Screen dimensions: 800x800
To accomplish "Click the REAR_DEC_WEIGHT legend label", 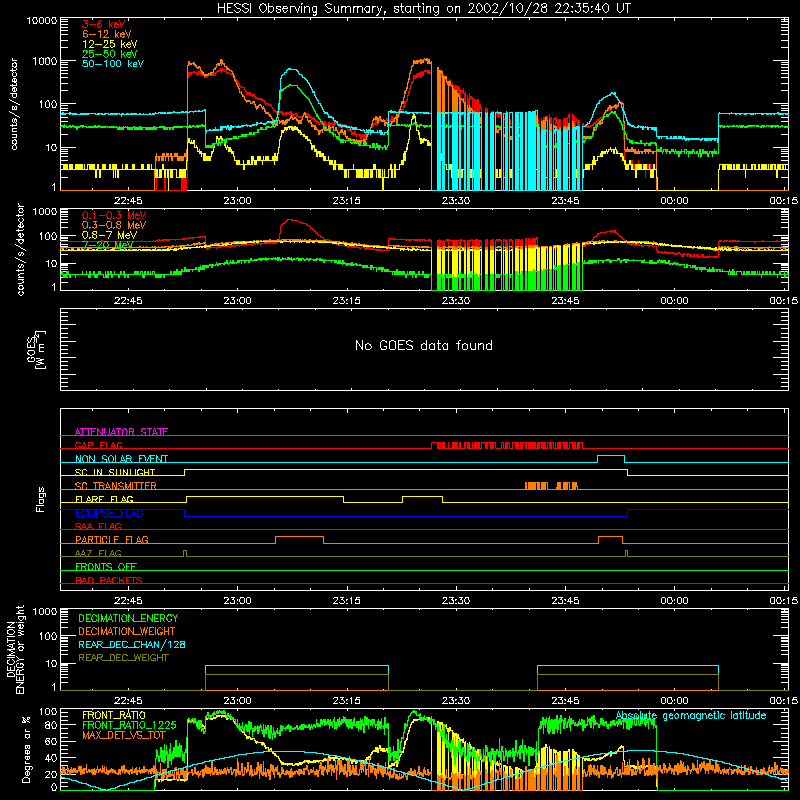I will pyautogui.click(x=123, y=658).
